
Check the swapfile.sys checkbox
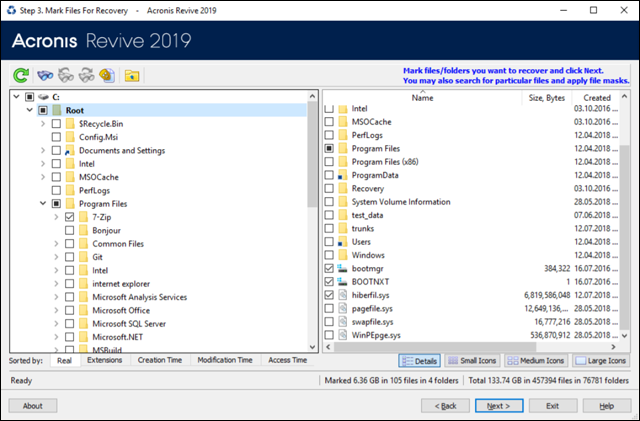tap(329, 322)
